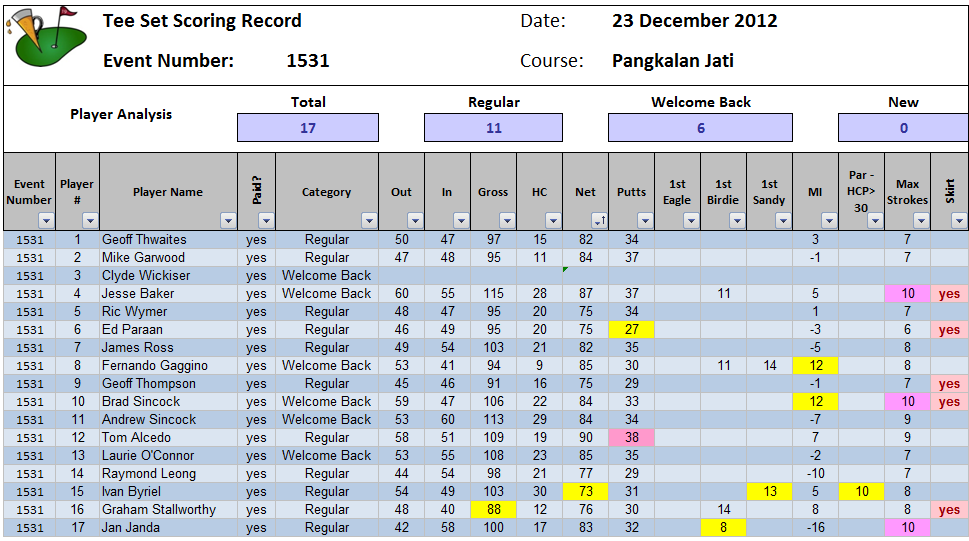
Task: Open the Net column sort filter
Action: tap(598, 221)
